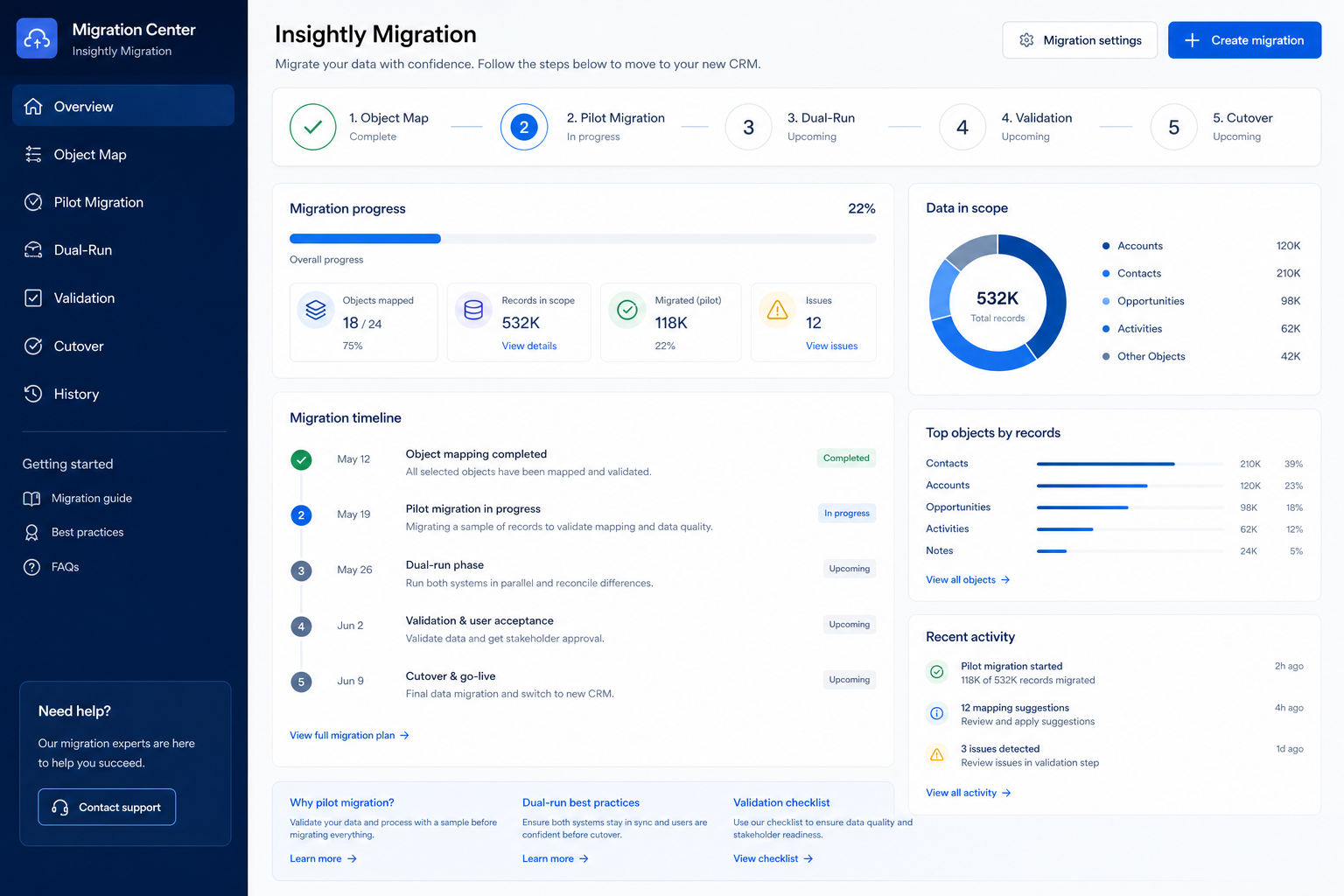Click the Validation checkbox icon in sidebar
The image size is (1344, 896).
(x=33, y=297)
